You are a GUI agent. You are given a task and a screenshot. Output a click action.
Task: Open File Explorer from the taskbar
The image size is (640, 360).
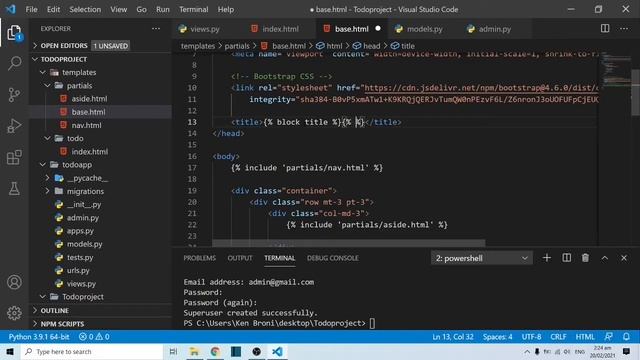[194, 351]
